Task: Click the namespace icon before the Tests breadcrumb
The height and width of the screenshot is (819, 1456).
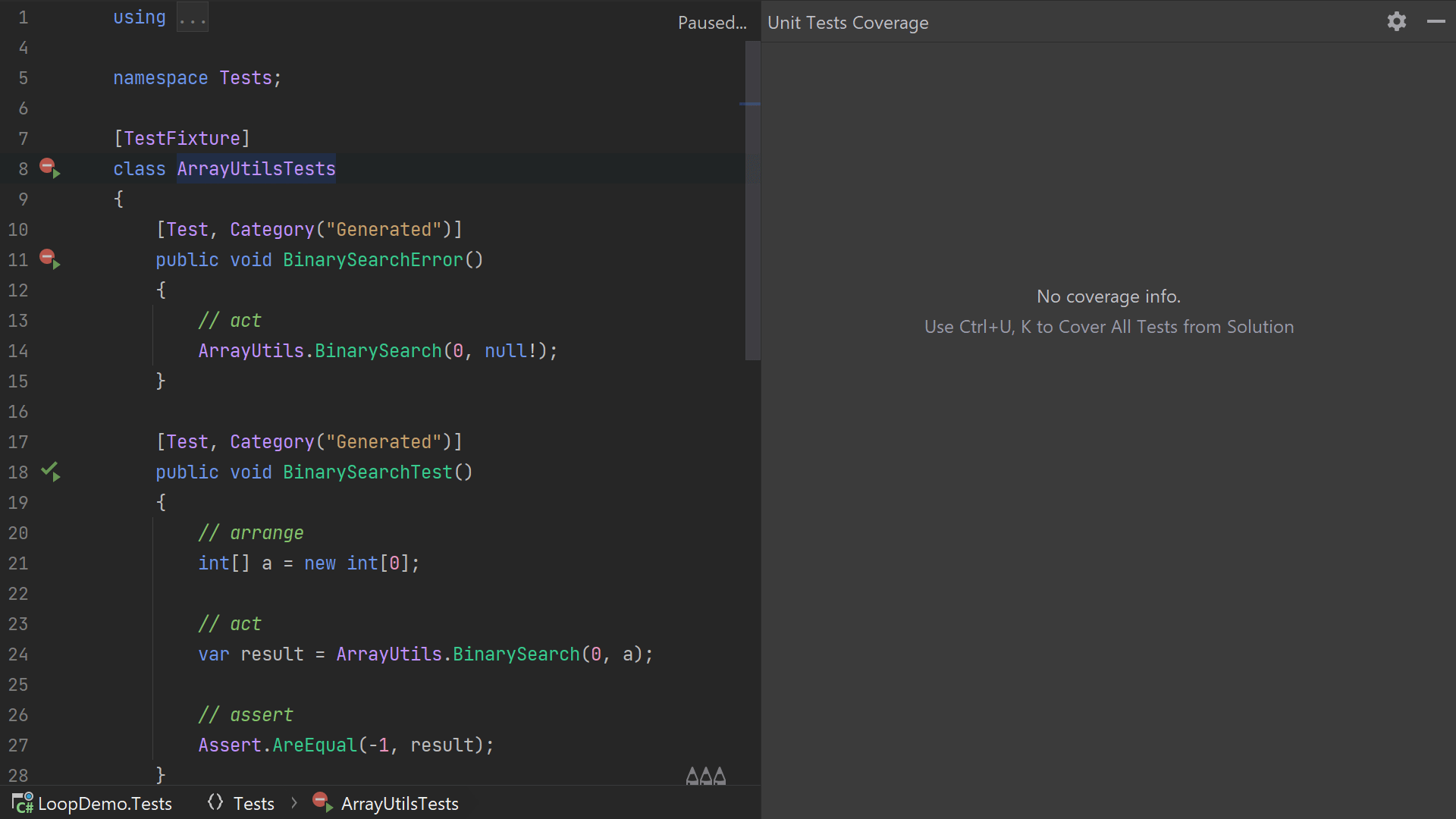Action: tap(215, 802)
